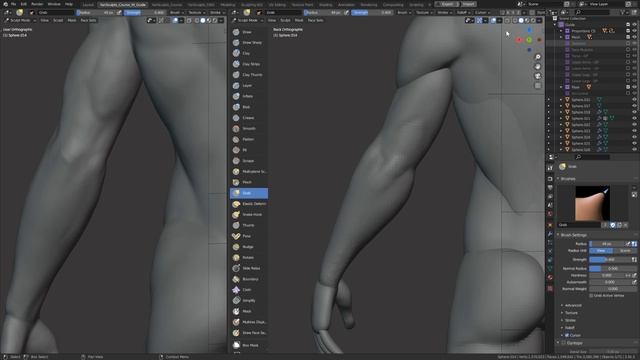Hide Sphere.021 with its eye icon

[x=634, y=118]
